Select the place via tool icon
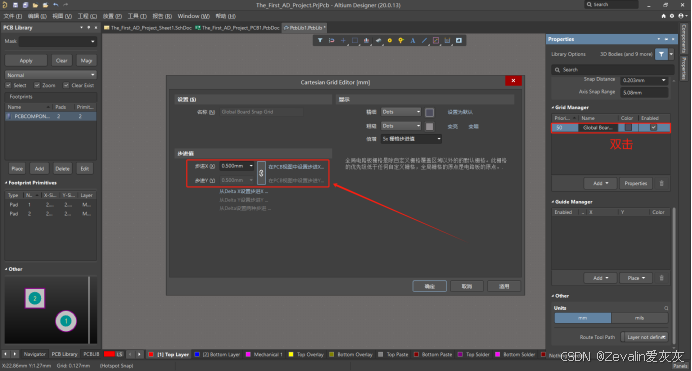692x371 pixels. (x=401, y=40)
